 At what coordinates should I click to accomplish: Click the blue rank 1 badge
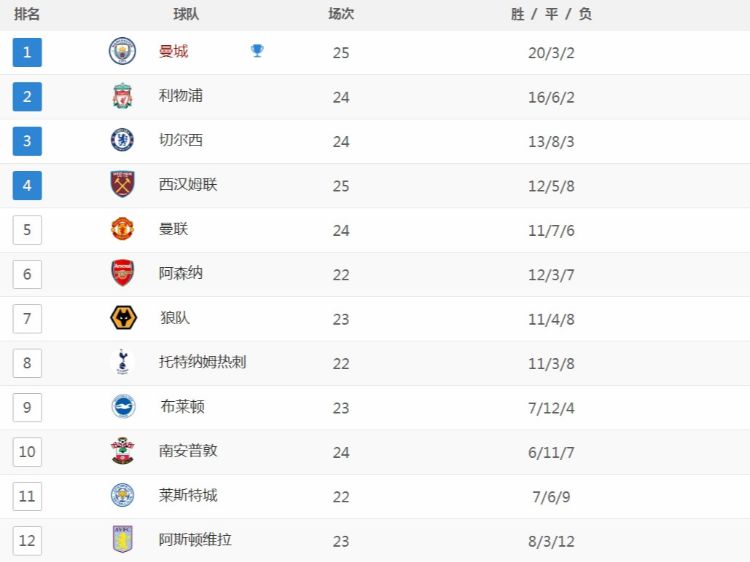[x=27, y=52]
